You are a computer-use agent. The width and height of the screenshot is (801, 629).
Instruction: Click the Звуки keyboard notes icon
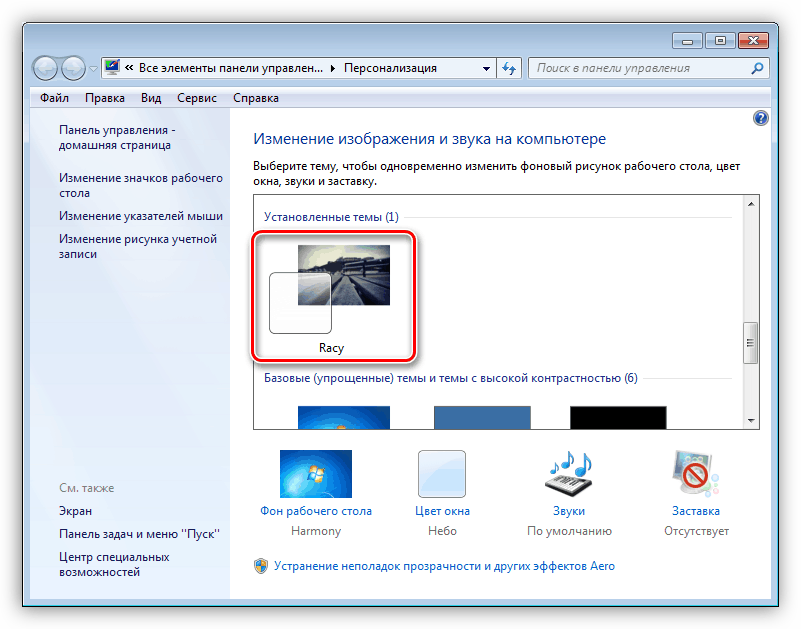click(569, 474)
